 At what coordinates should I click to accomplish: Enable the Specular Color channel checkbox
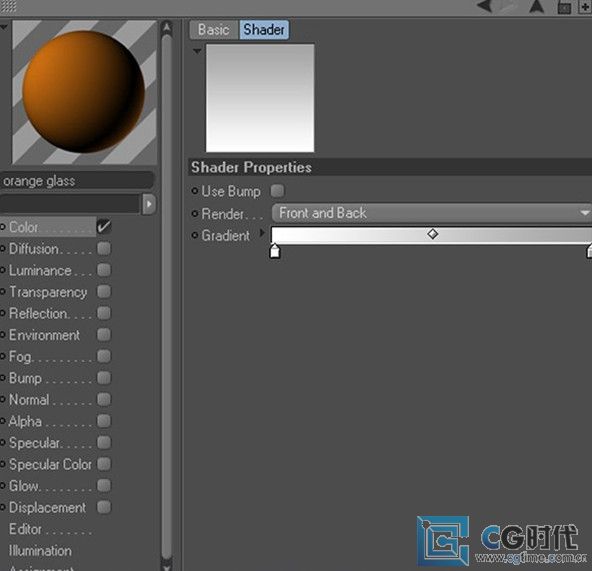tap(104, 464)
